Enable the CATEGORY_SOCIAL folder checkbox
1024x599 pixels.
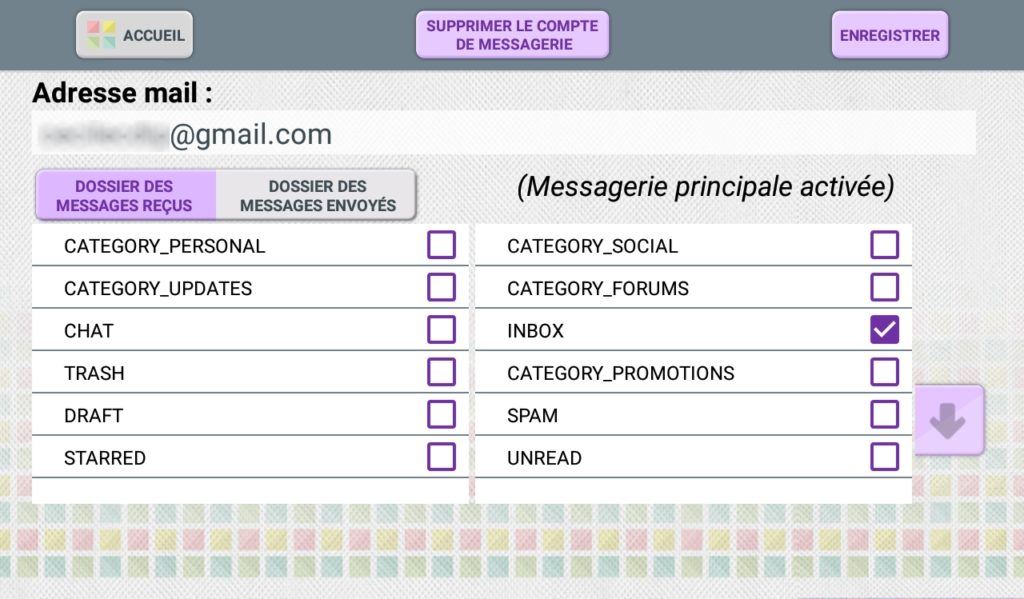[884, 245]
